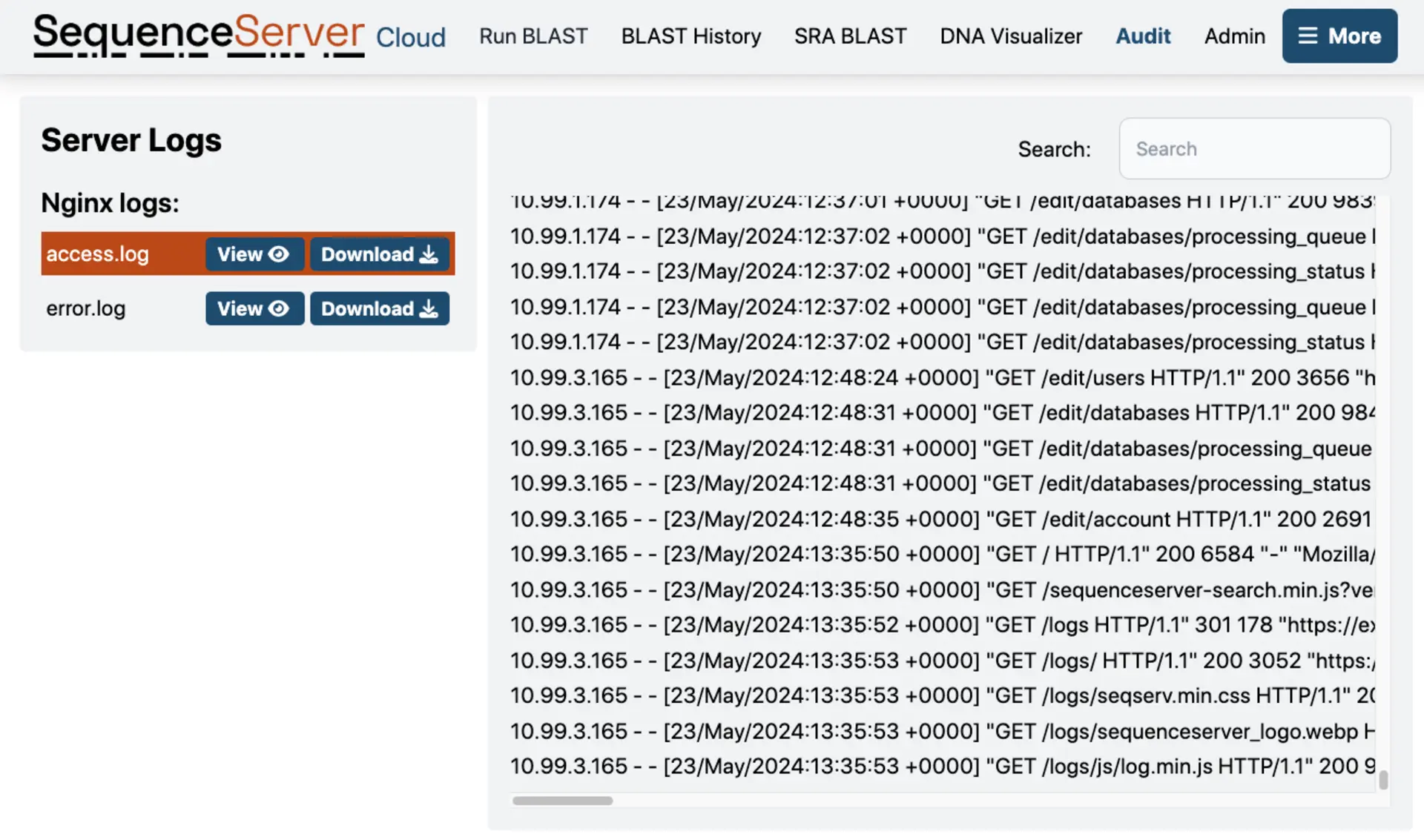This screenshot has width=1424, height=840.
Task: Click View button for error.log
Action: coord(254,308)
